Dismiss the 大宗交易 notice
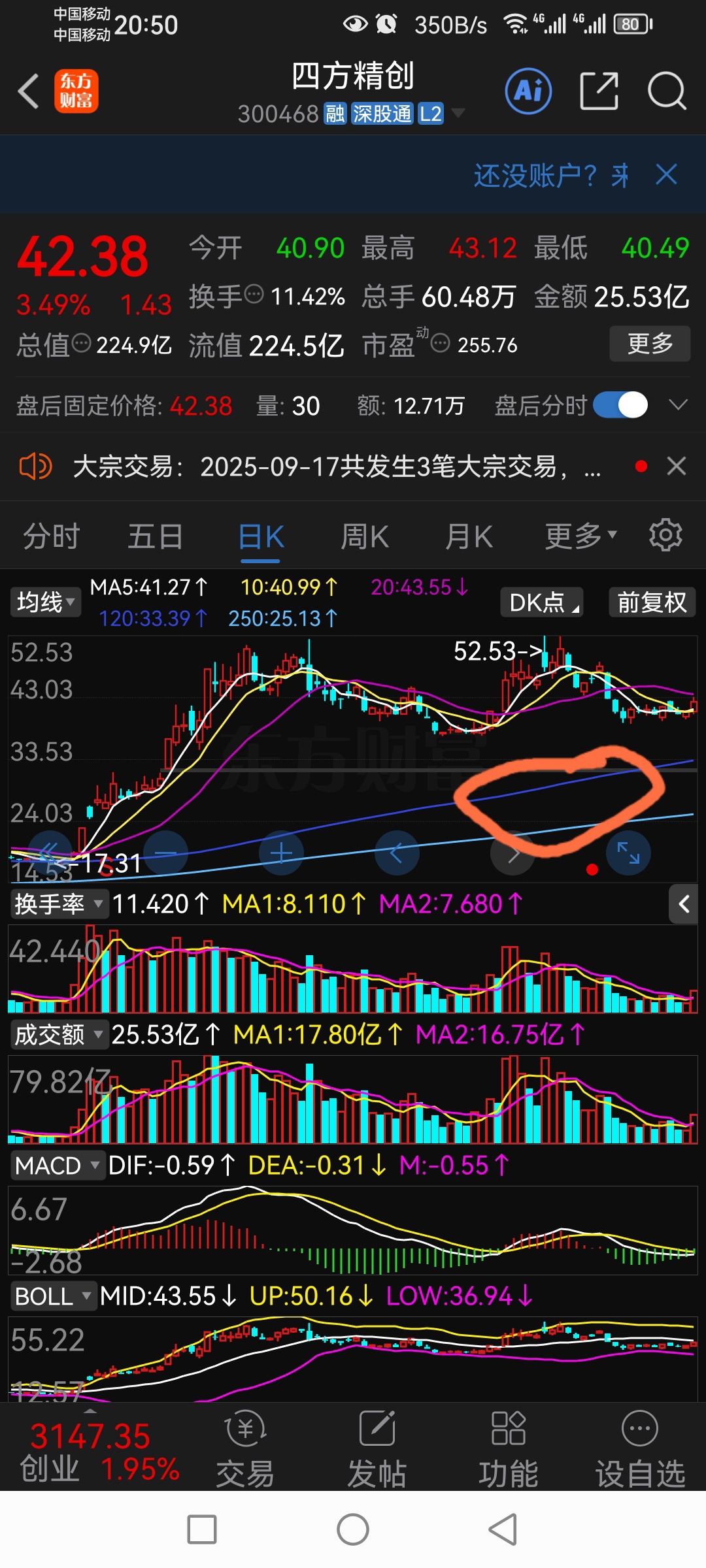The image size is (706, 1568). point(677,466)
